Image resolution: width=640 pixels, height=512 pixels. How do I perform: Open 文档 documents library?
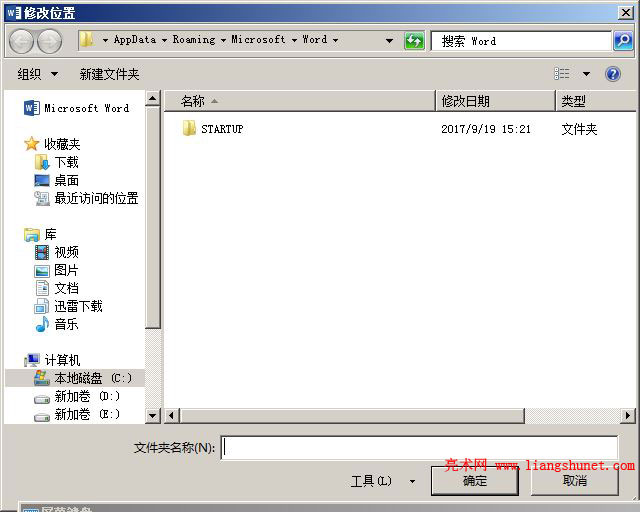point(56,288)
